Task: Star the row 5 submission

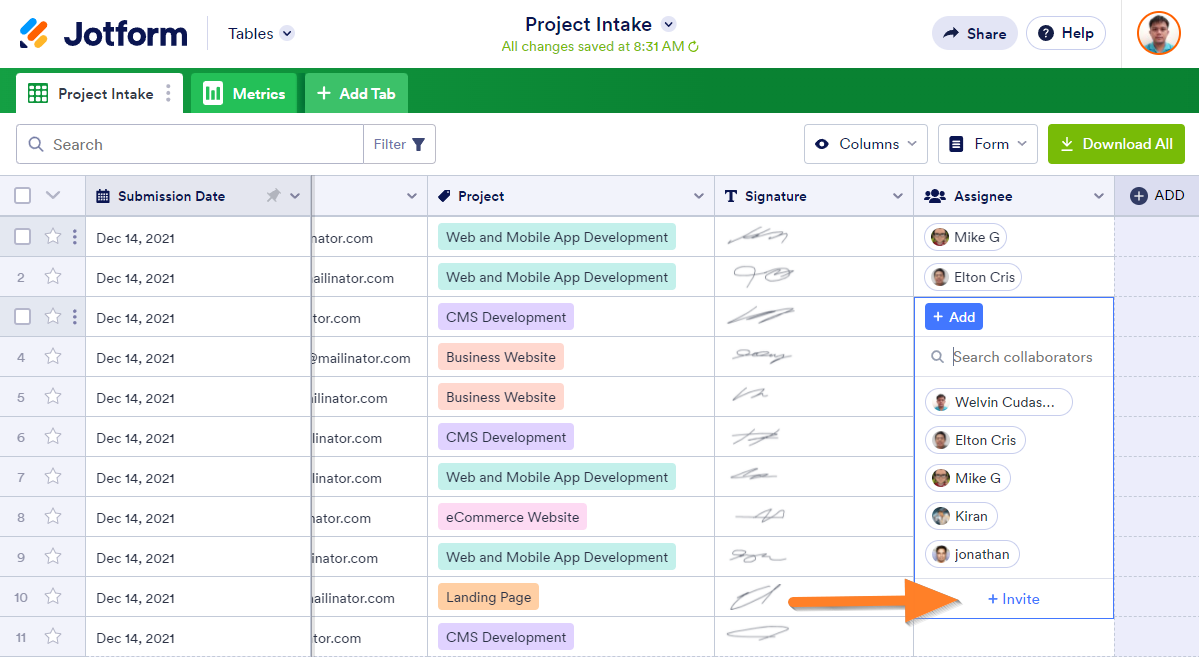Action: (x=53, y=397)
